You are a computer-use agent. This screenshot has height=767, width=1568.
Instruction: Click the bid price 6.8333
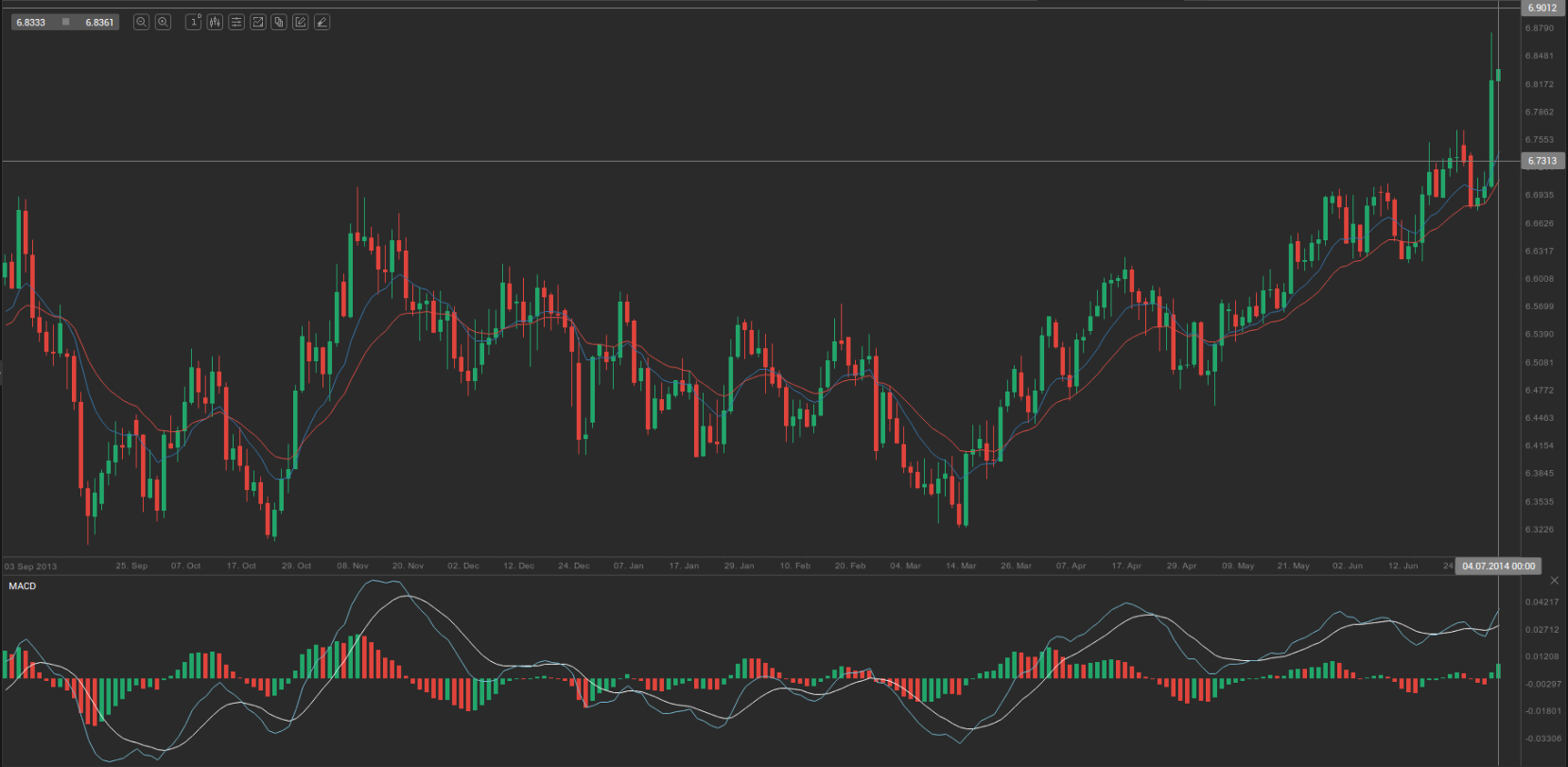point(31,22)
